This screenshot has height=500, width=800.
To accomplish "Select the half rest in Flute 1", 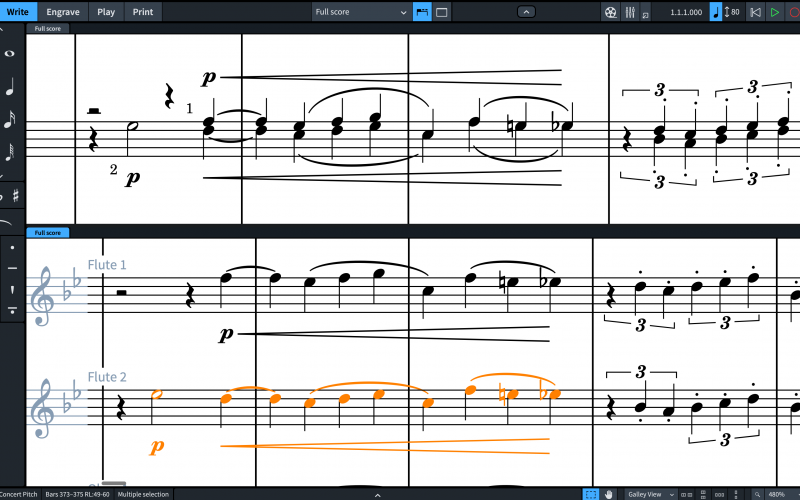I will 121,292.
